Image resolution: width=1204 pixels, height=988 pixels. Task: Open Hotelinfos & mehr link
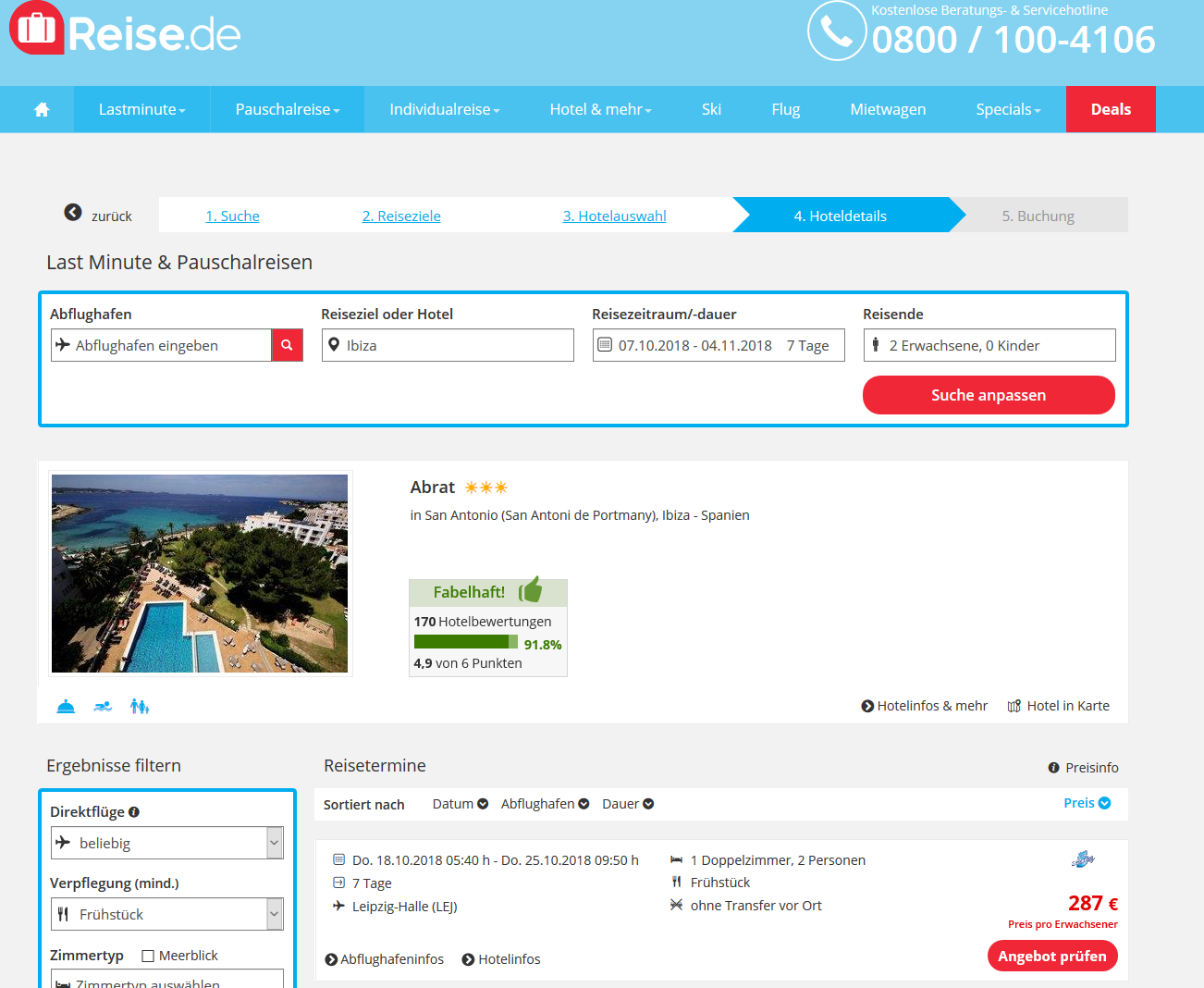924,706
